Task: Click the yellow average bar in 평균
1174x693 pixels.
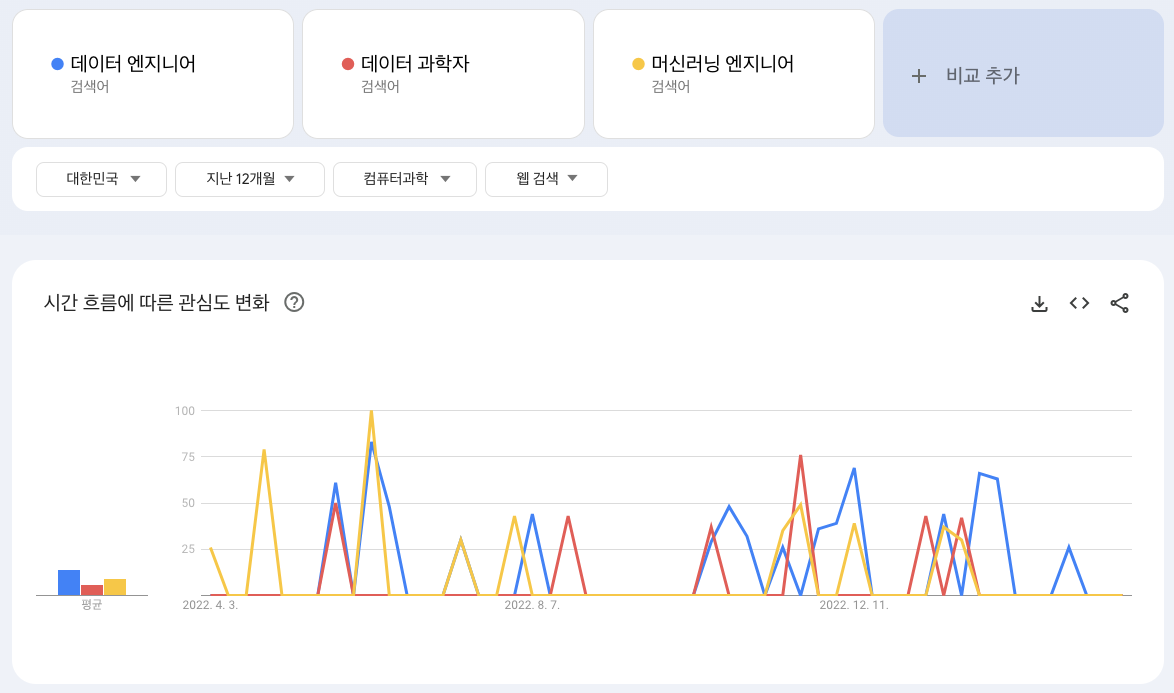Action: coord(115,587)
